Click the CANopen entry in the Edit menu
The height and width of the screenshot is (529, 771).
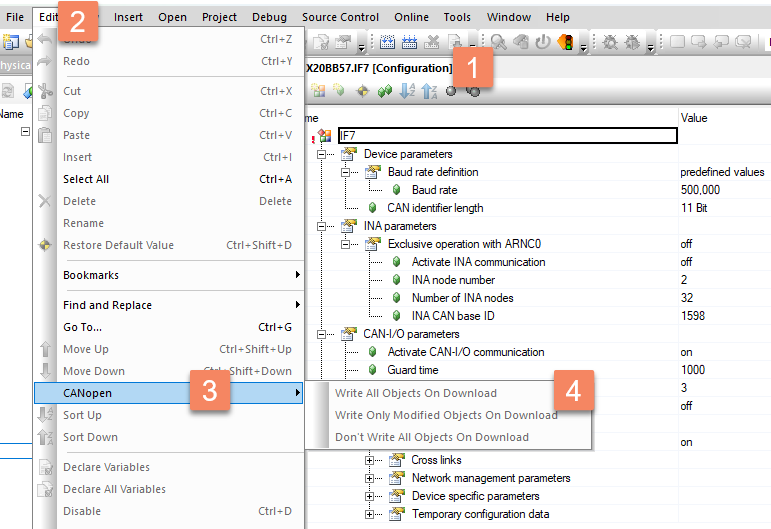tap(168, 393)
